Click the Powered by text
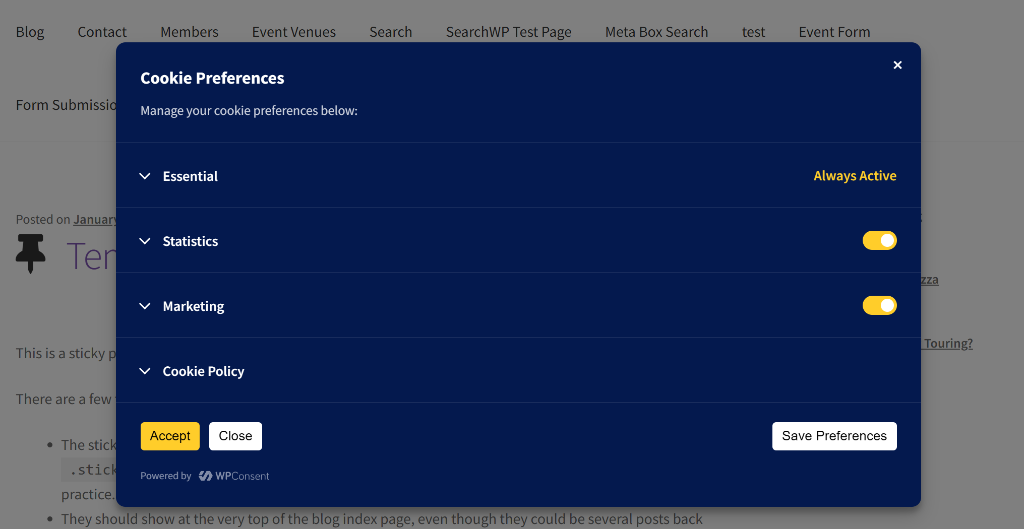The height and width of the screenshot is (529, 1024). point(166,476)
